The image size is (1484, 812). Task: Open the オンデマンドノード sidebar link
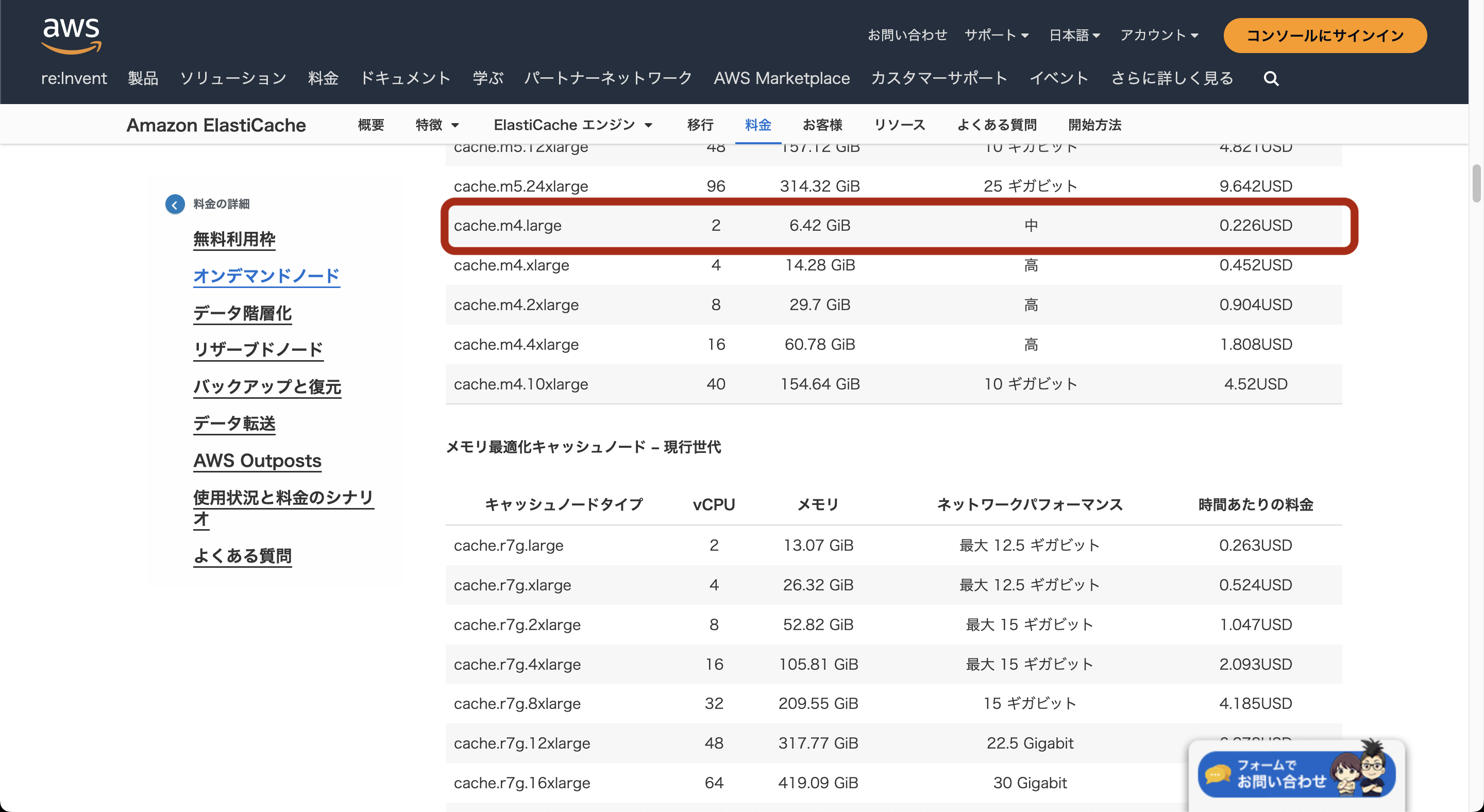tap(267, 276)
